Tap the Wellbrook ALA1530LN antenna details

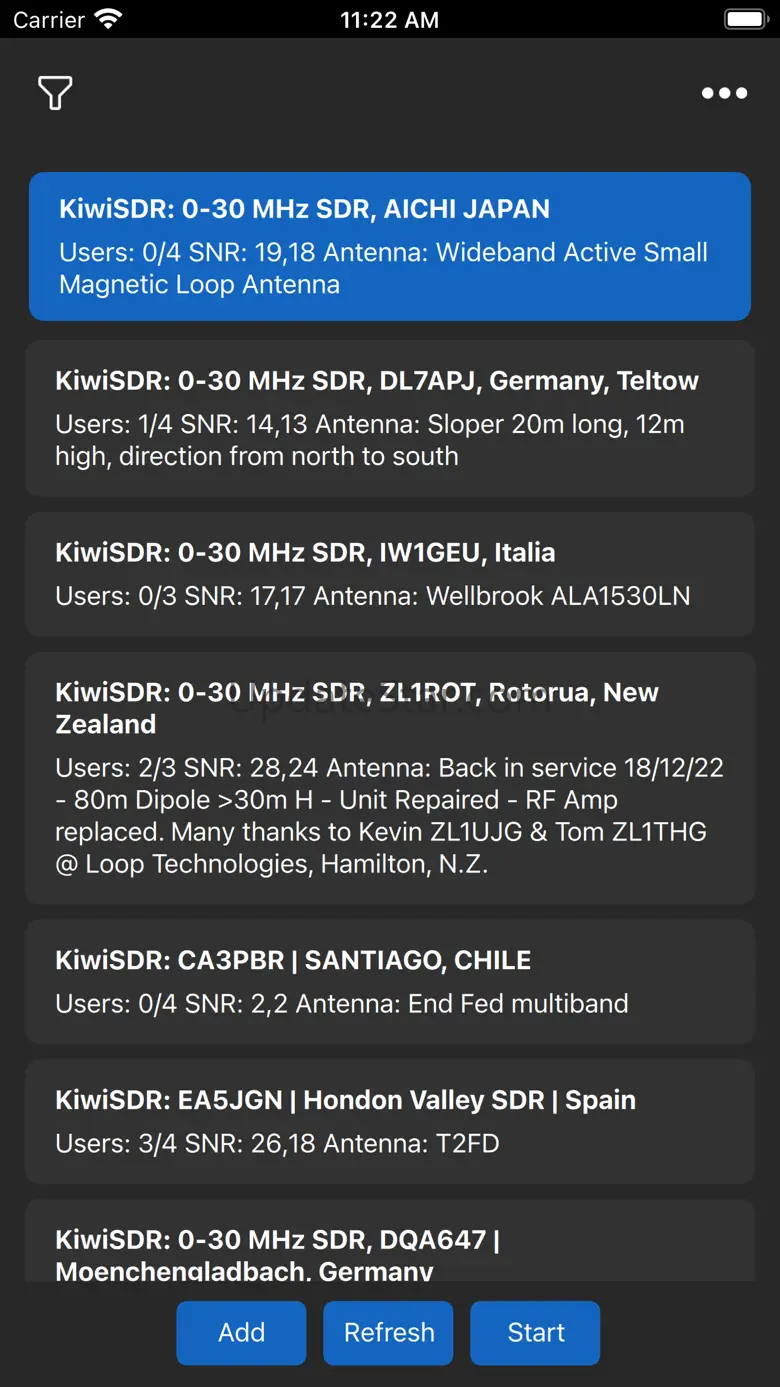pyautogui.click(x=372, y=597)
